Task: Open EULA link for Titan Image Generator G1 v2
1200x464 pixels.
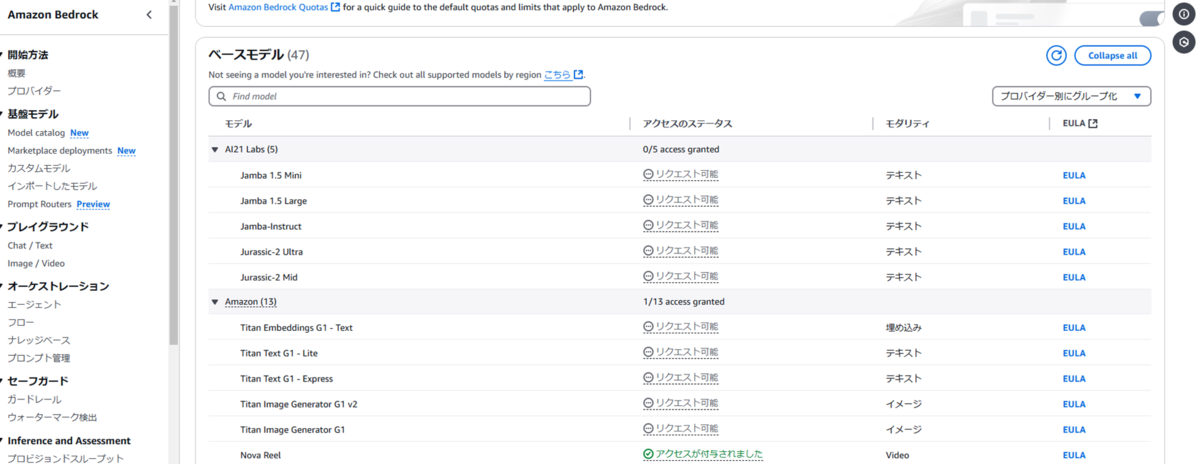Action: pos(1074,404)
